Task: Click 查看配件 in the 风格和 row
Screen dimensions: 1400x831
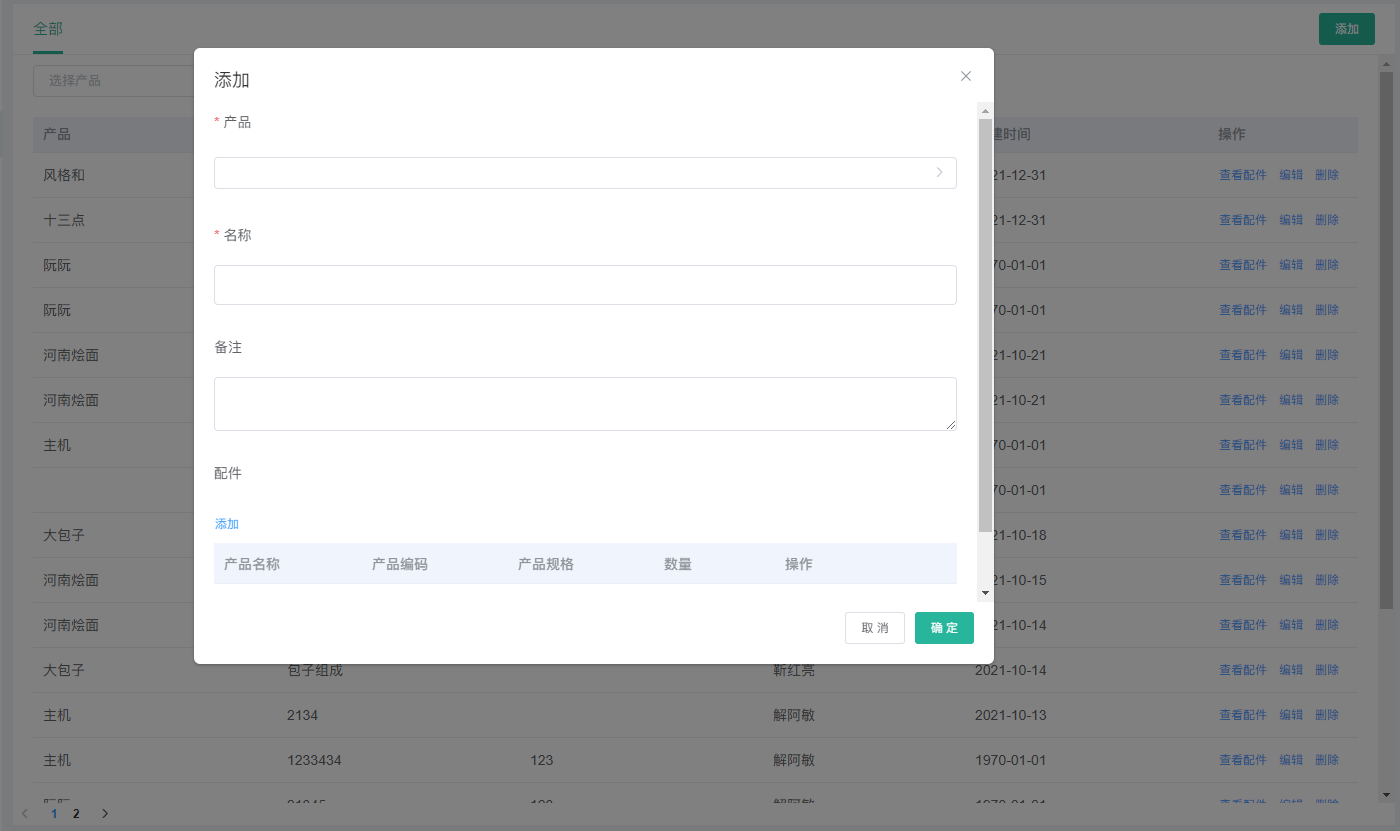Action: point(1243,175)
